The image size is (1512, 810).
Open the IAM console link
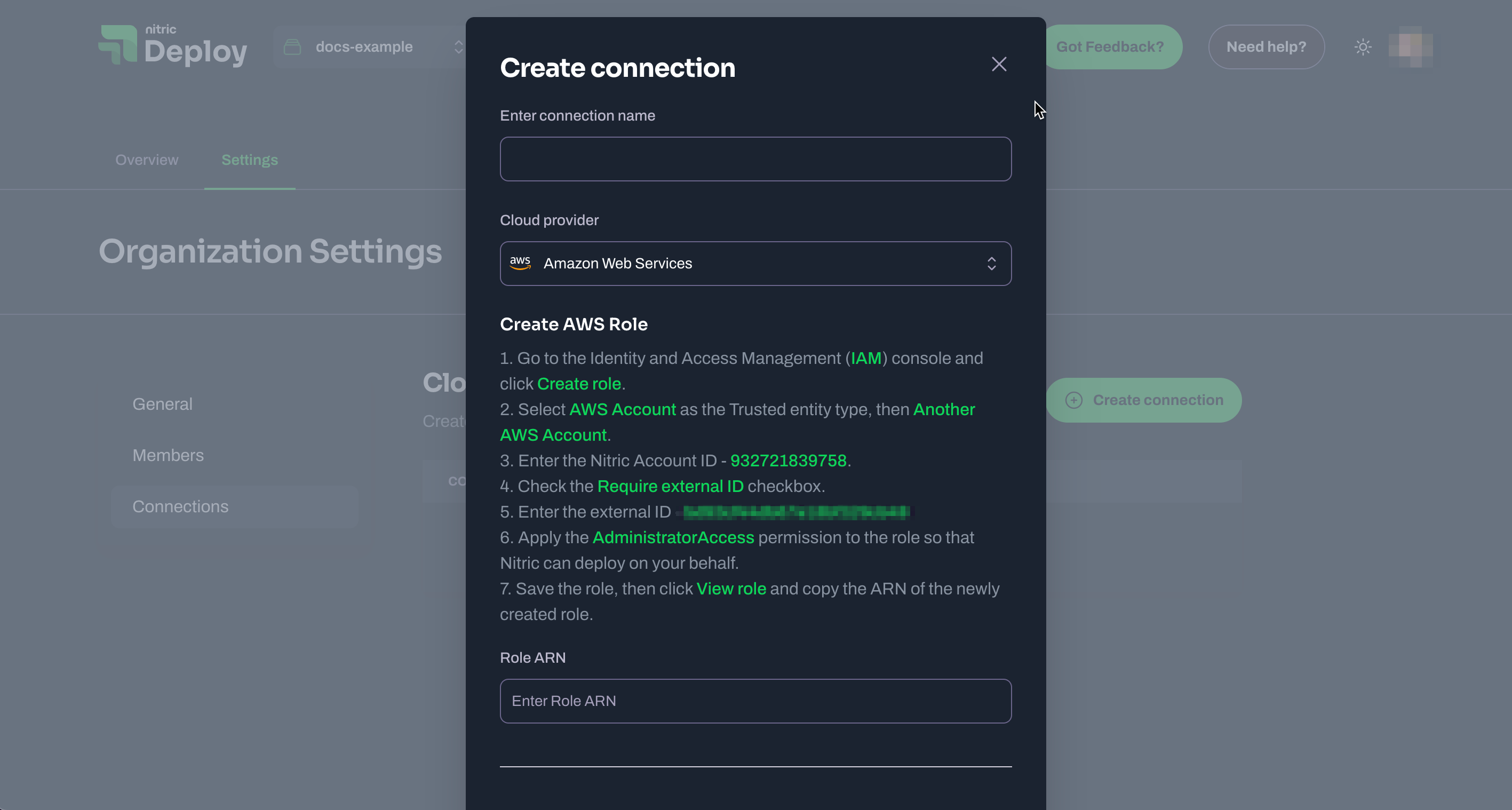[866, 358]
